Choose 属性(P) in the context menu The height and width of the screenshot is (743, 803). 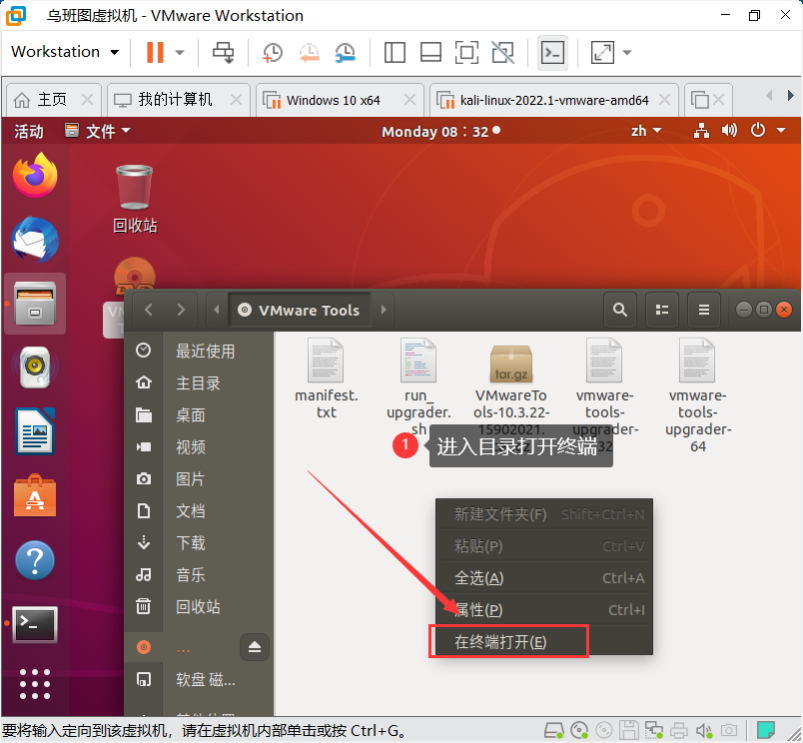click(x=544, y=610)
